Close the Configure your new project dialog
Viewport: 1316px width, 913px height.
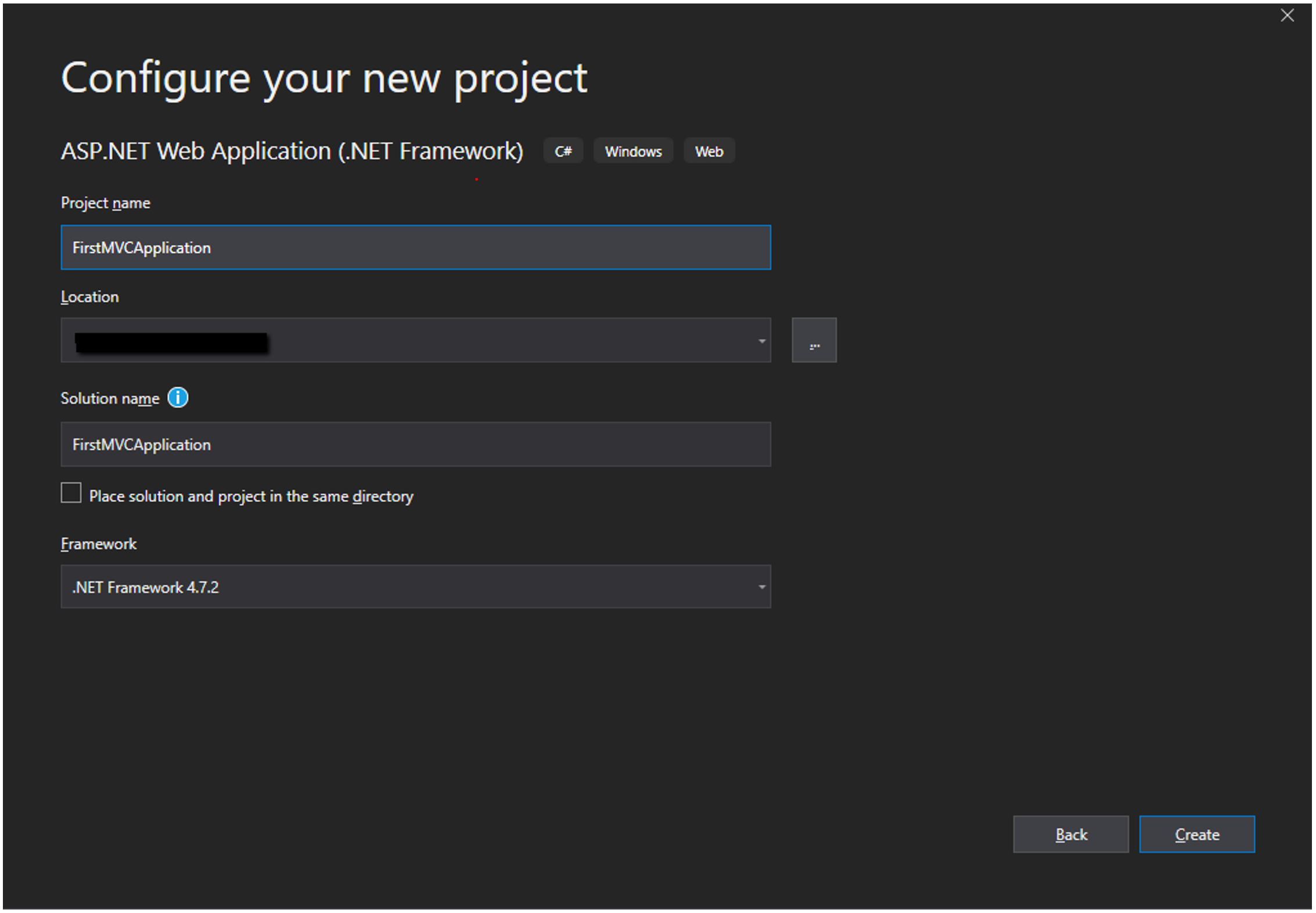[x=1287, y=16]
